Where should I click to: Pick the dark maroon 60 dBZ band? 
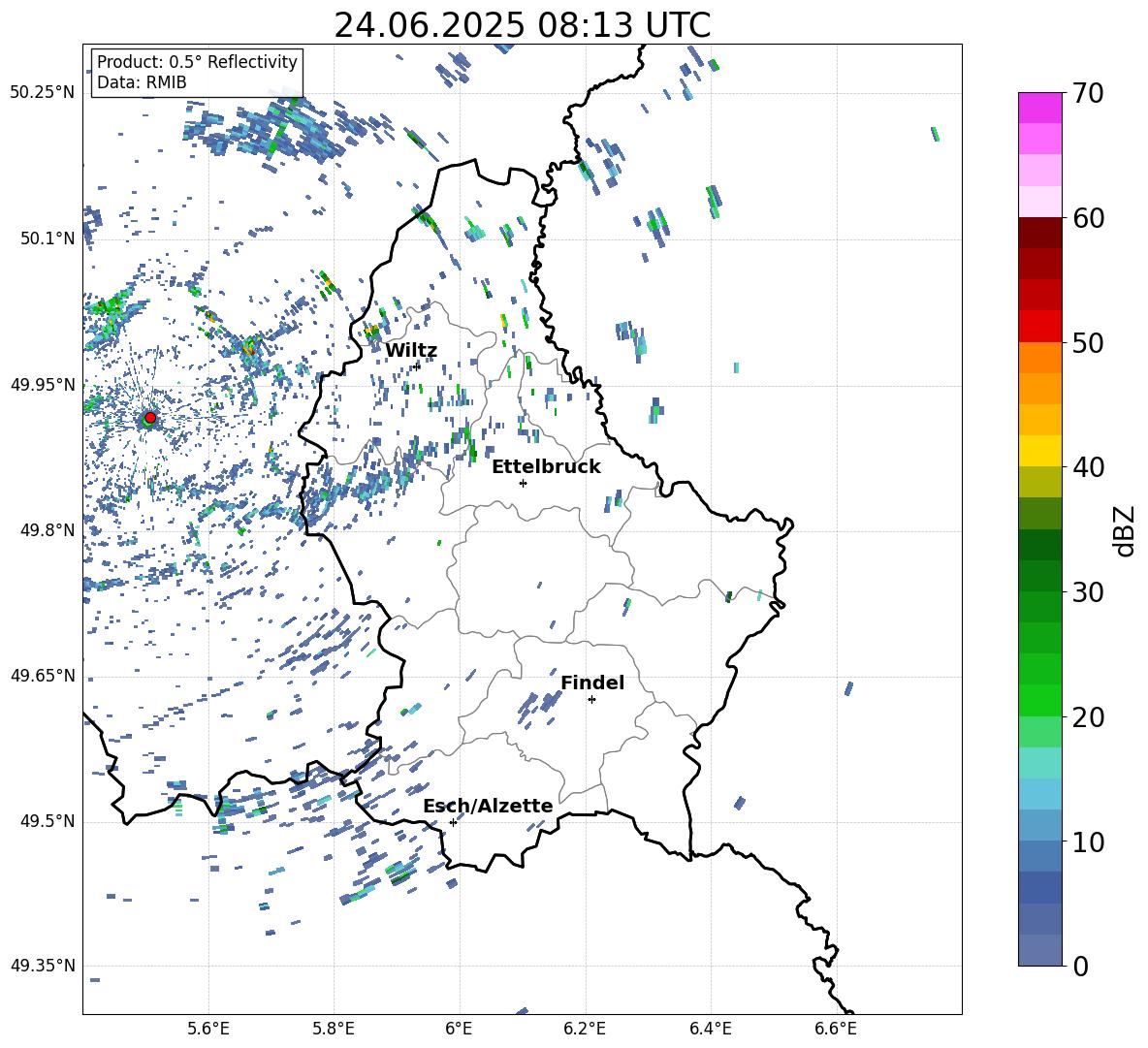[x=1039, y=233]
